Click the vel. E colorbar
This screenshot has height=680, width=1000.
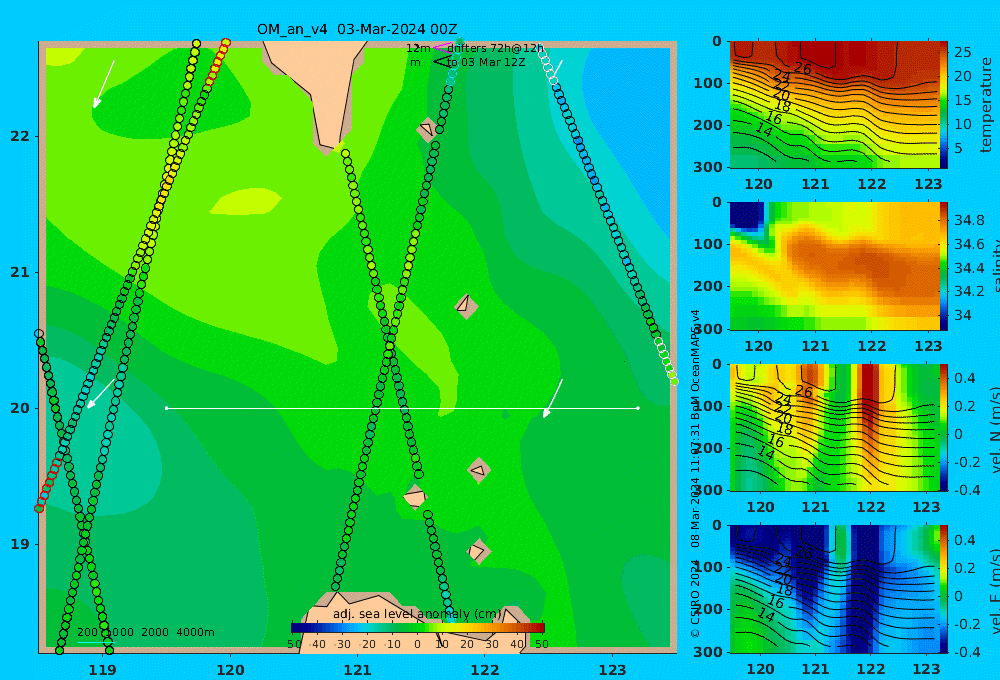pos(944,589)
